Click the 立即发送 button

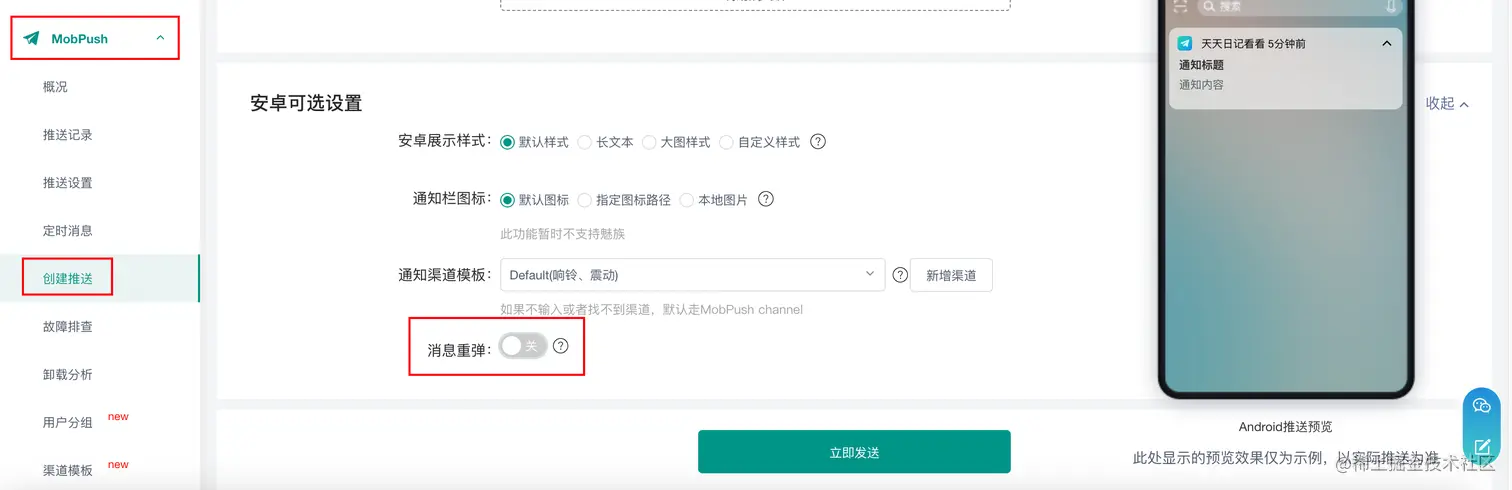(854, 452)
